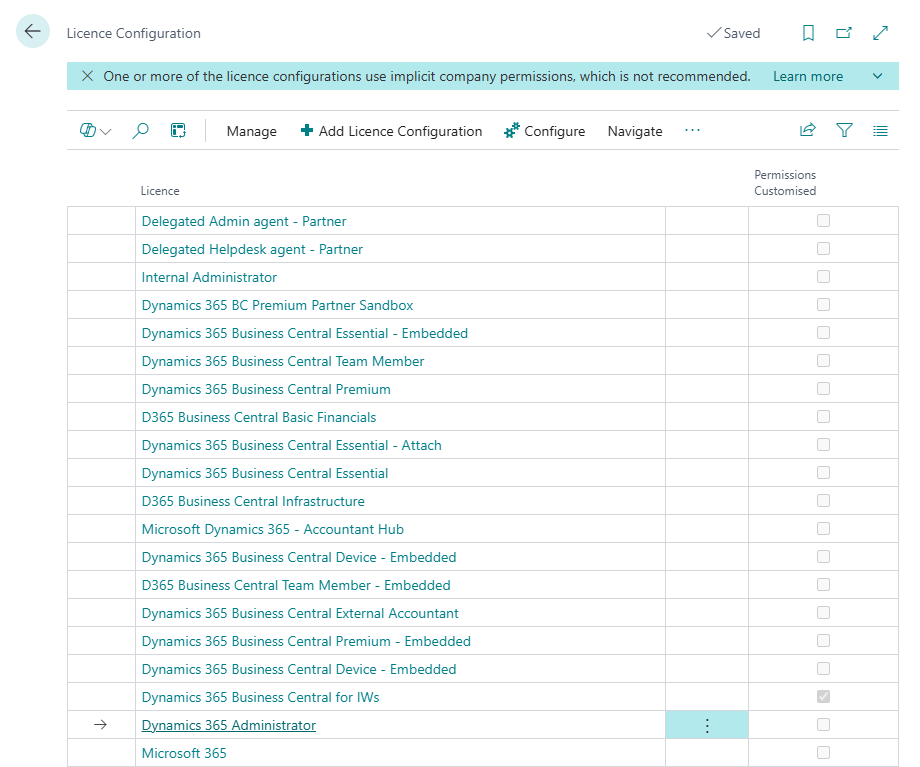The image size is (920, 767).
Task: Click the bookmark icon
Action: click(x=808, y=33)
